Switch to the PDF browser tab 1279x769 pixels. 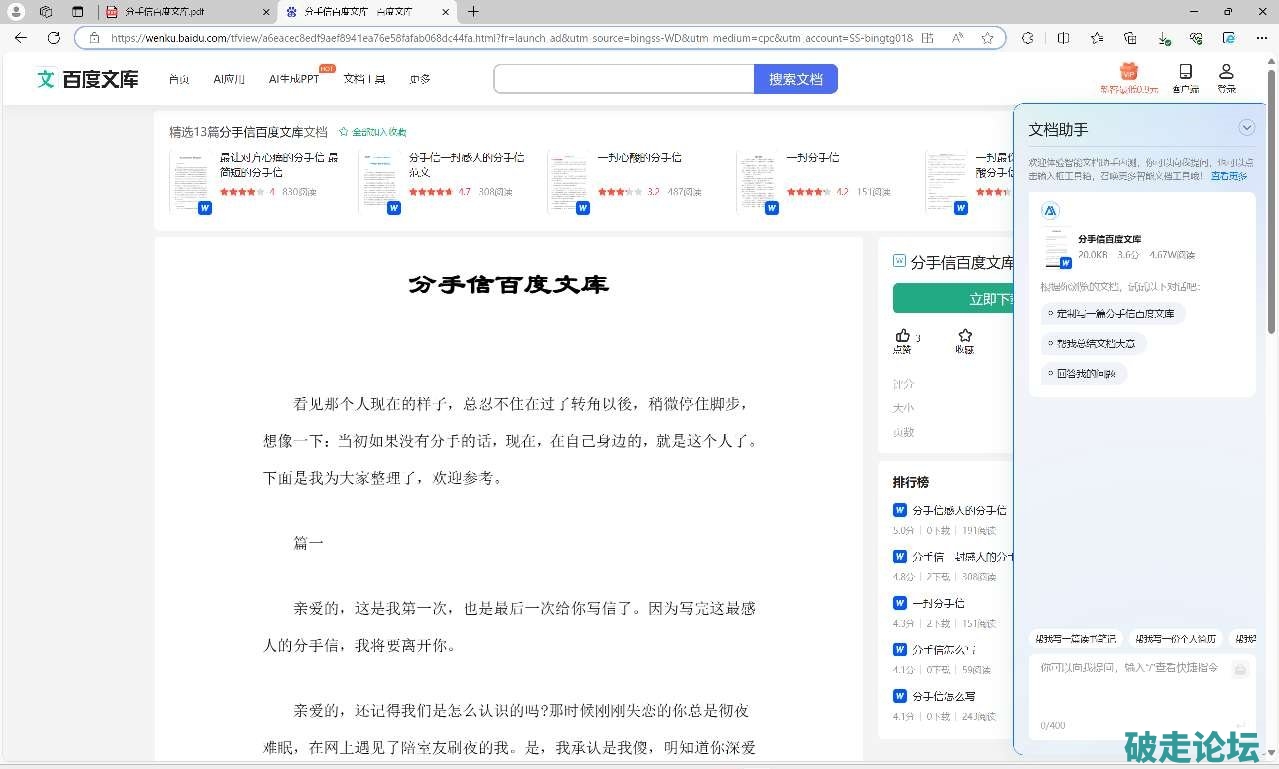185,12
